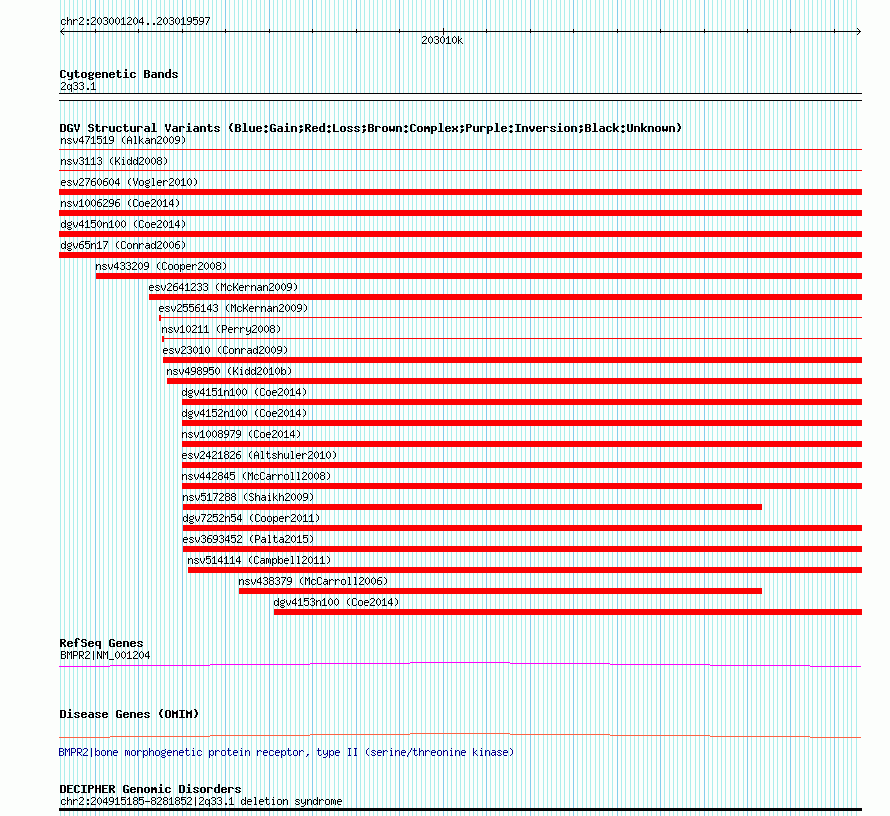The image size is (890, 816).
Task: Click the red bar under nsv517288 (Shaikh2009)
Action: [x=472, y=507]
